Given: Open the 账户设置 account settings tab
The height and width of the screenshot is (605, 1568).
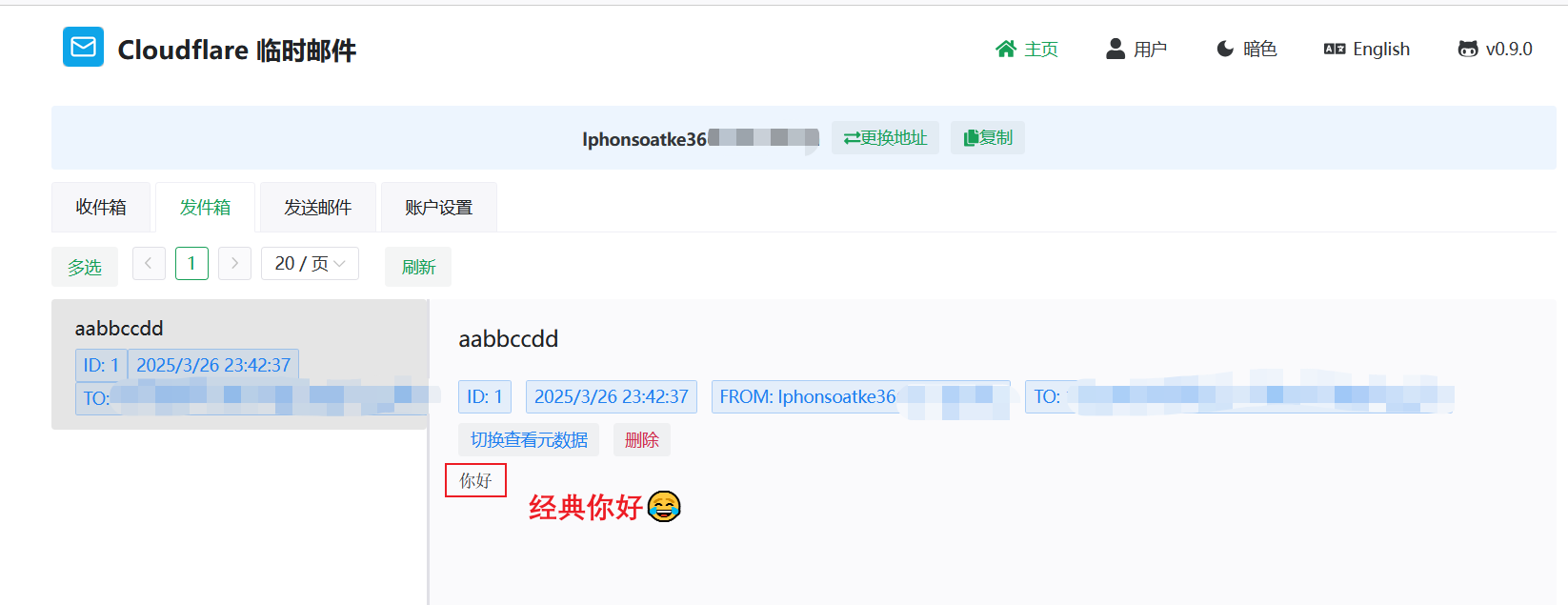Looking at the screenshot, I should [x=439, y=207].
